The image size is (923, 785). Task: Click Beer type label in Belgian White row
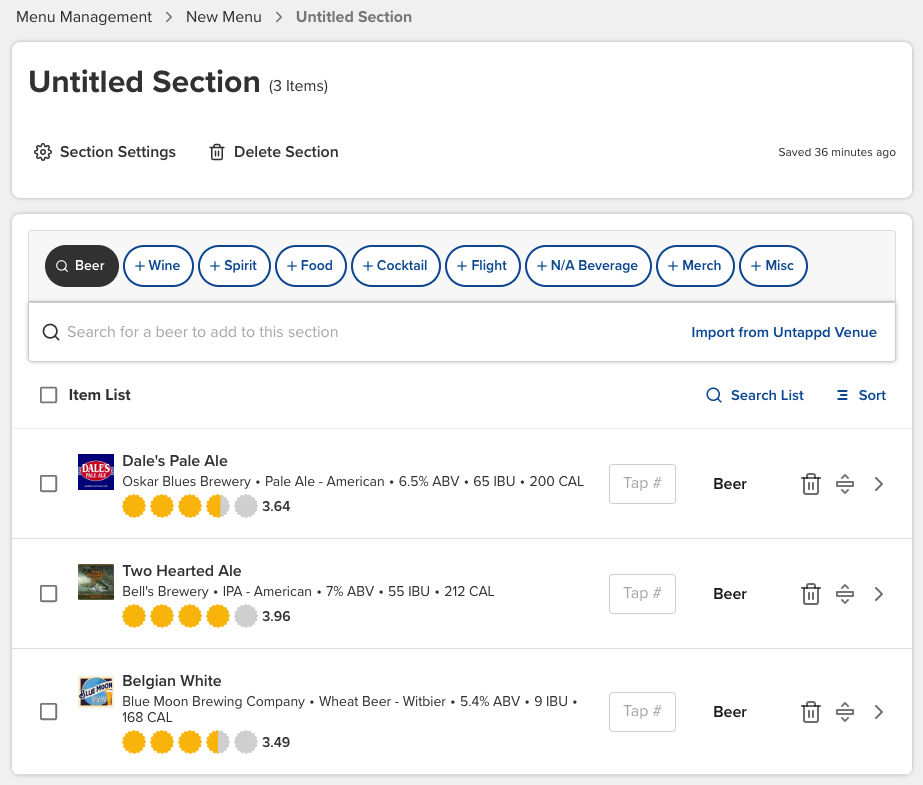730,713
